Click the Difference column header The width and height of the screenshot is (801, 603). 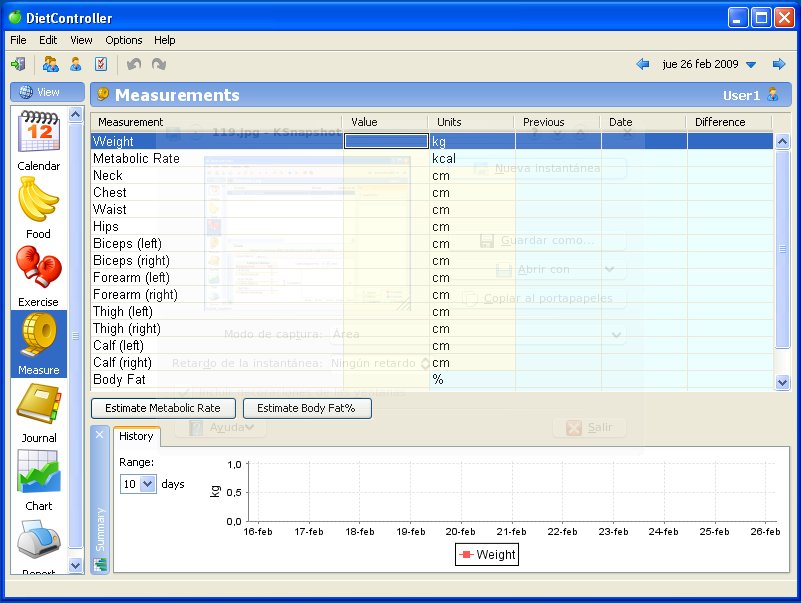(729, 122)
